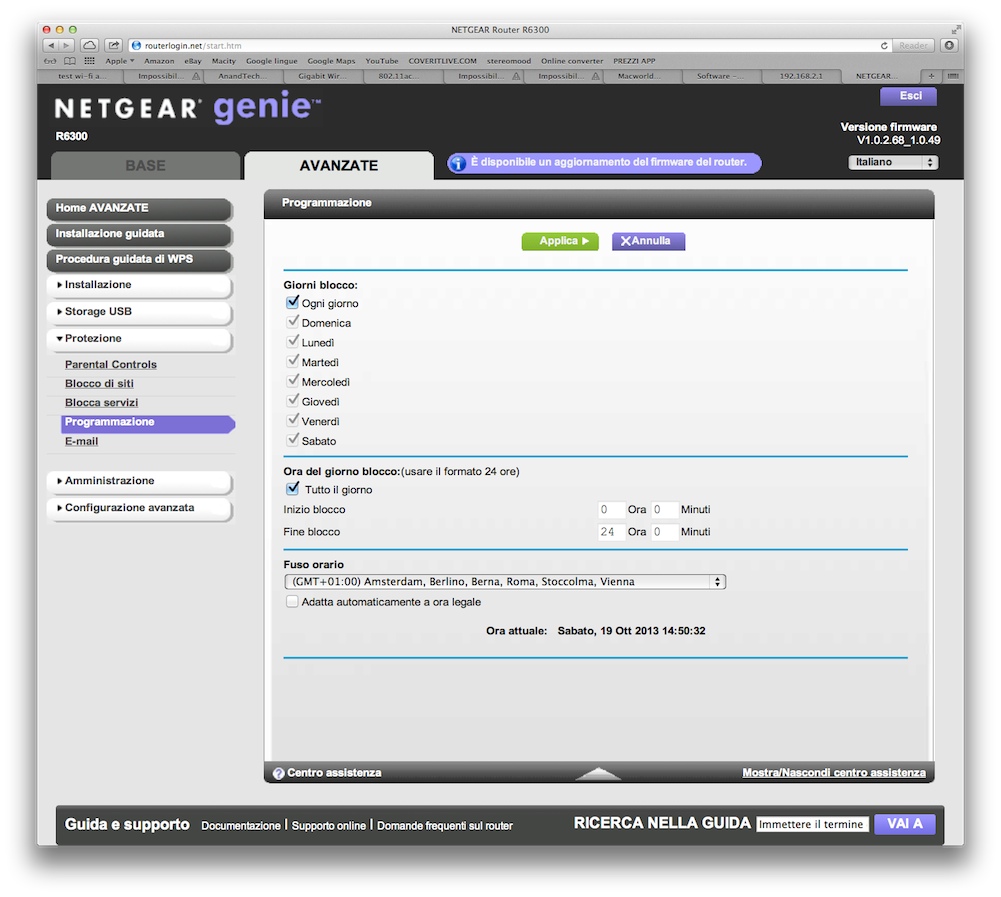Open Home AVANZATE
The width and height of the screenshot is (1001, 897).
[139, 208]
